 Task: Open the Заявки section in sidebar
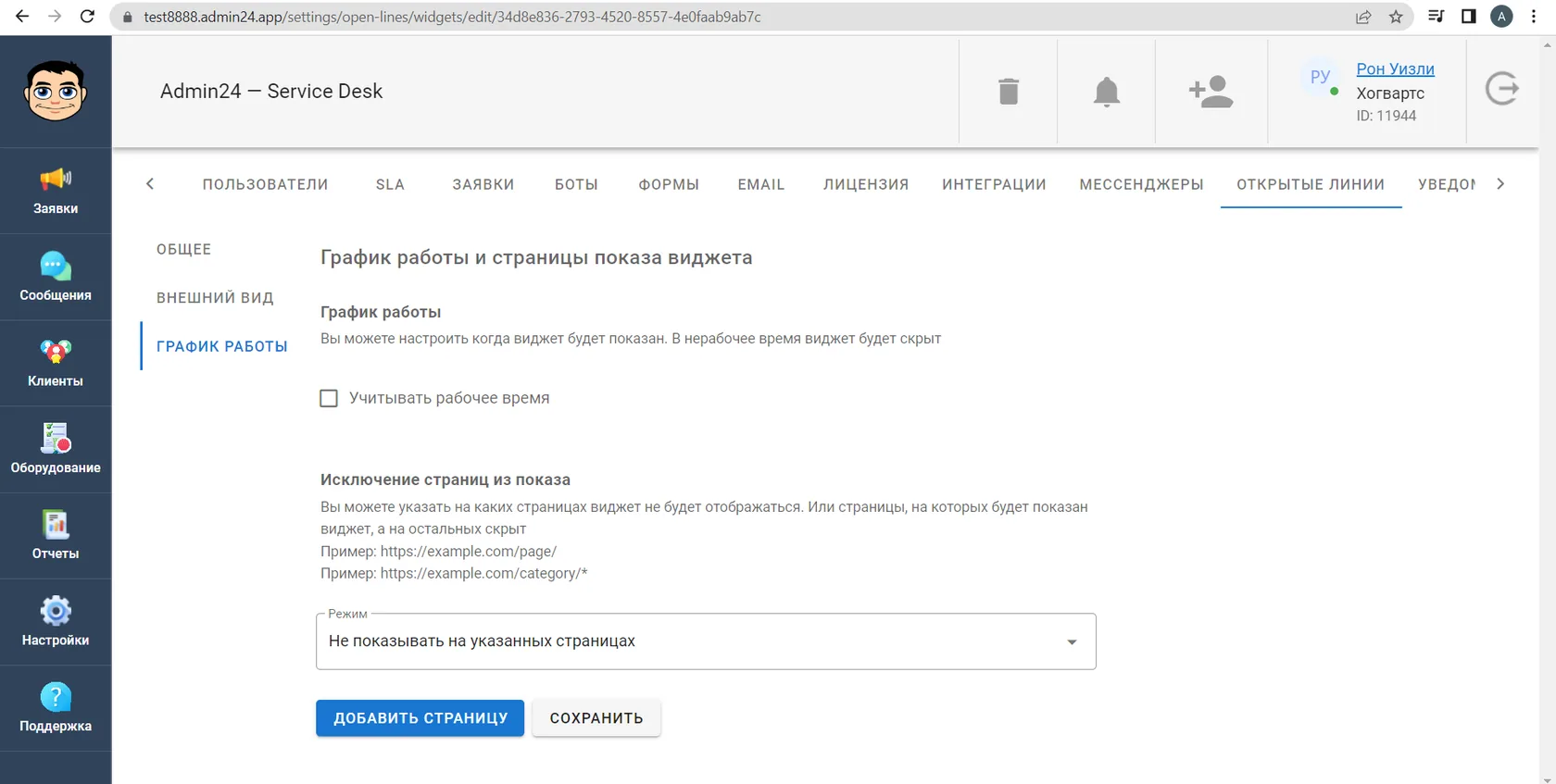click(56, 192)
